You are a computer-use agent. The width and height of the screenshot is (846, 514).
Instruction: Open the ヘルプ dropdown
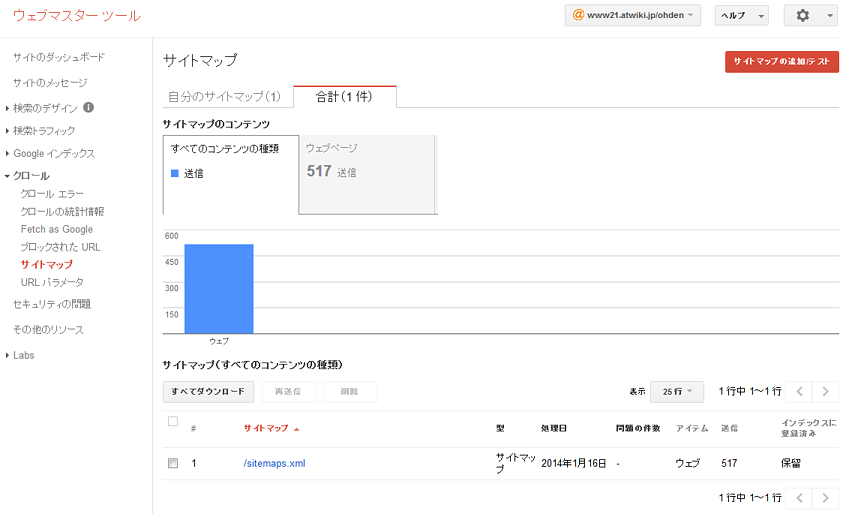[741, 16]
